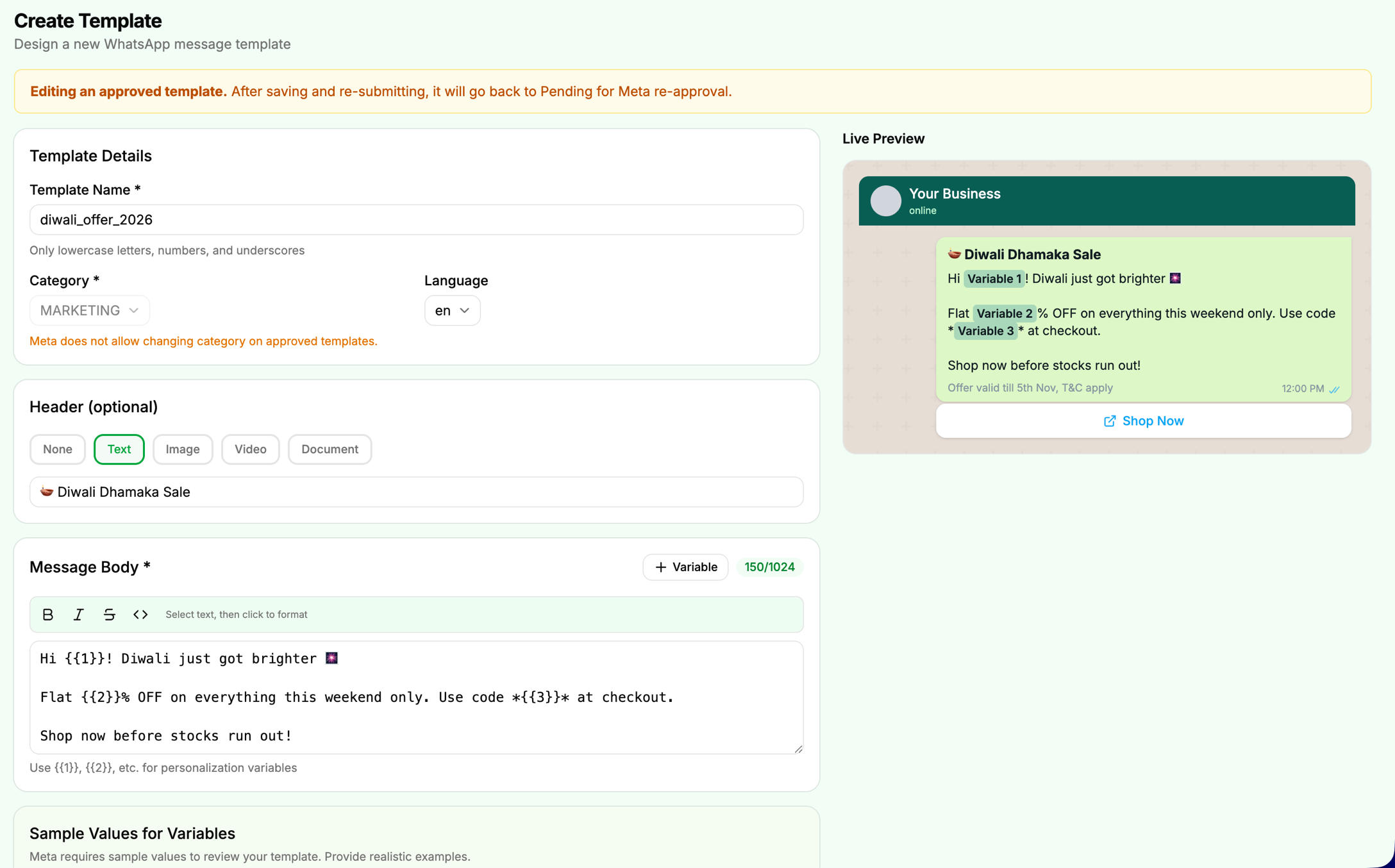Click Shop now before stocks run out preview line
Screen dimensions: 1395x868
tap(1044, 365)
